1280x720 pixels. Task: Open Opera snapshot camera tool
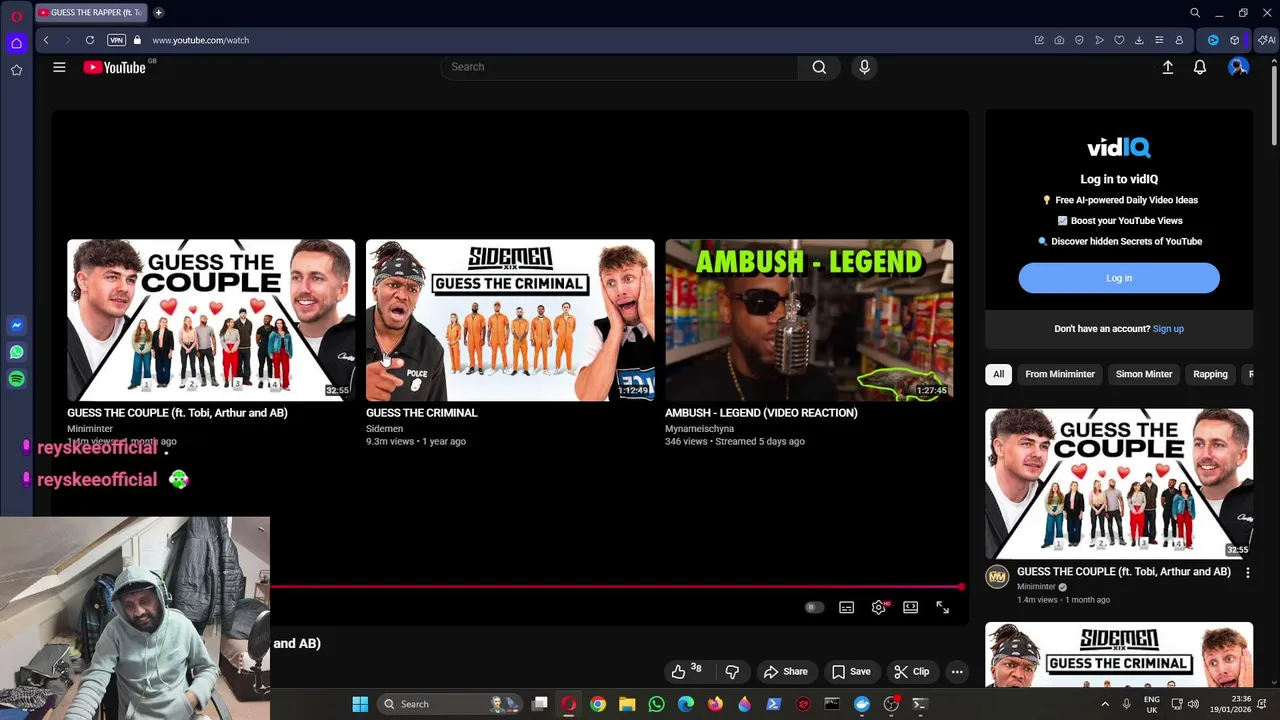point(1059,40)
